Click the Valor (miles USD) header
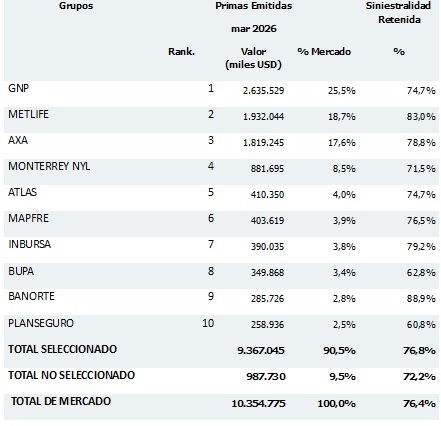The image size is (441, 426). pos(253,58)
